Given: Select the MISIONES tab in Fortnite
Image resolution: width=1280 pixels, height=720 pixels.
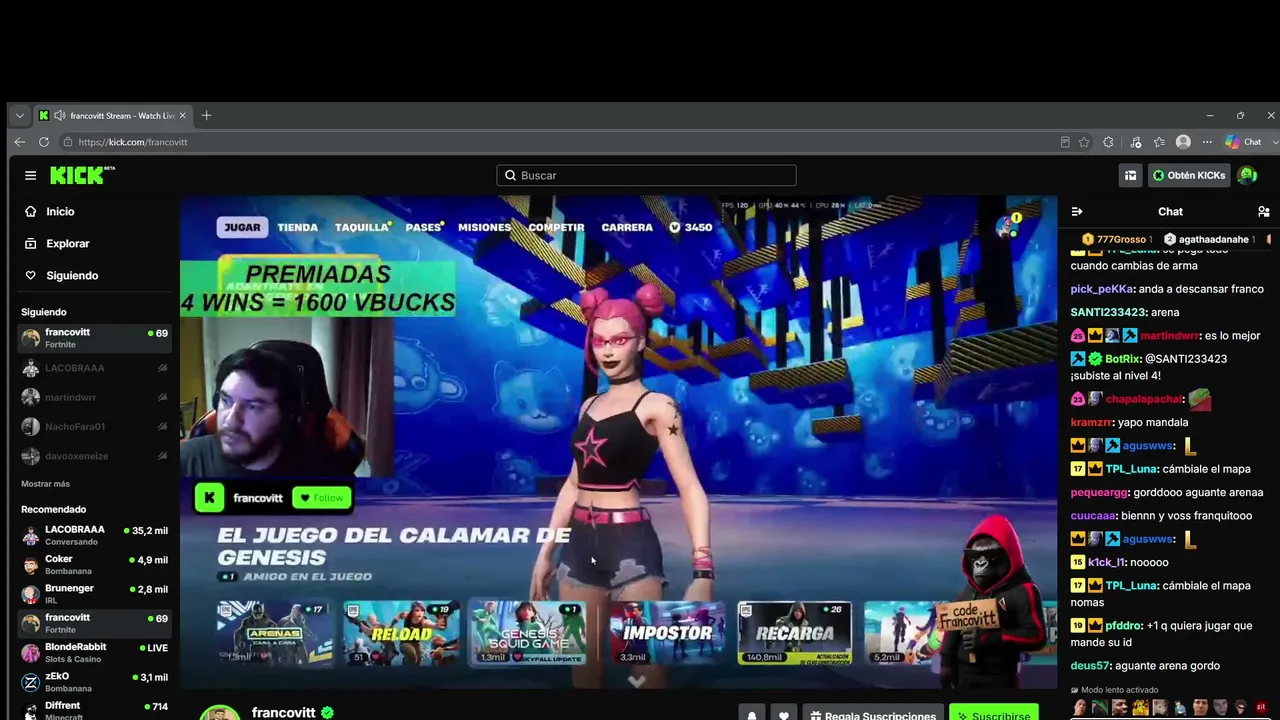Looking at the screenshot, I should [484, 227].
